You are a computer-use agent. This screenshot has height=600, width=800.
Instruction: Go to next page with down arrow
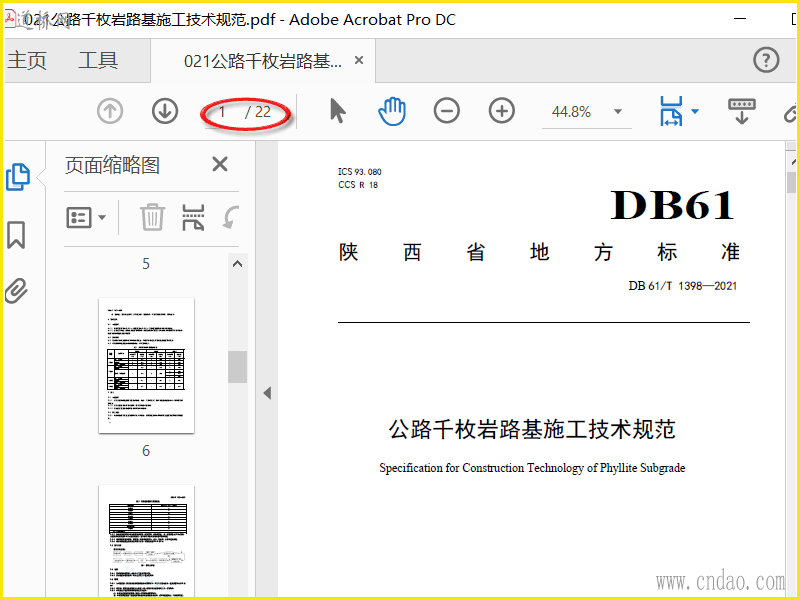point(165,111)
